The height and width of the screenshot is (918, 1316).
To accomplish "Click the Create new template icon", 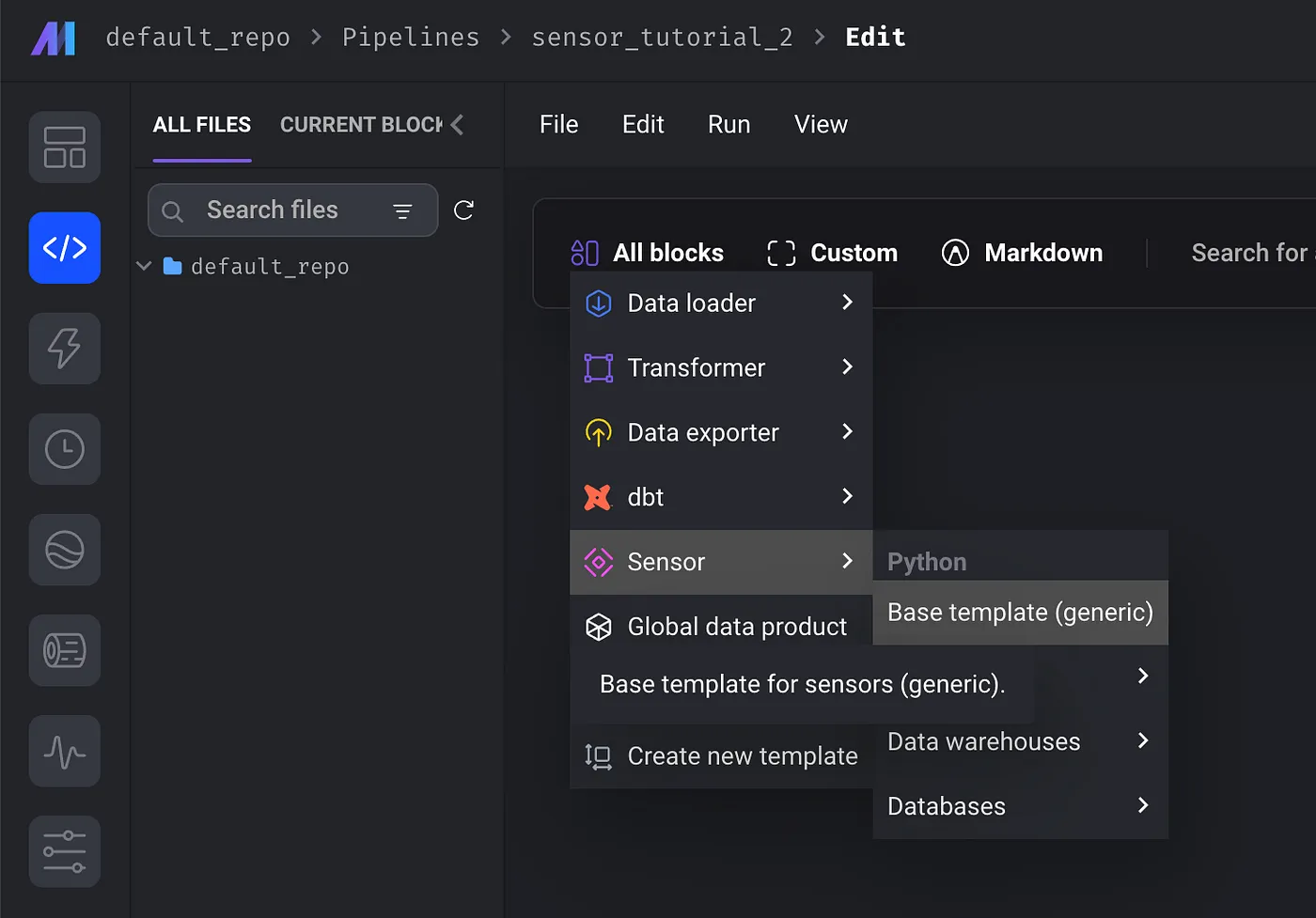I will pos(598,756).
